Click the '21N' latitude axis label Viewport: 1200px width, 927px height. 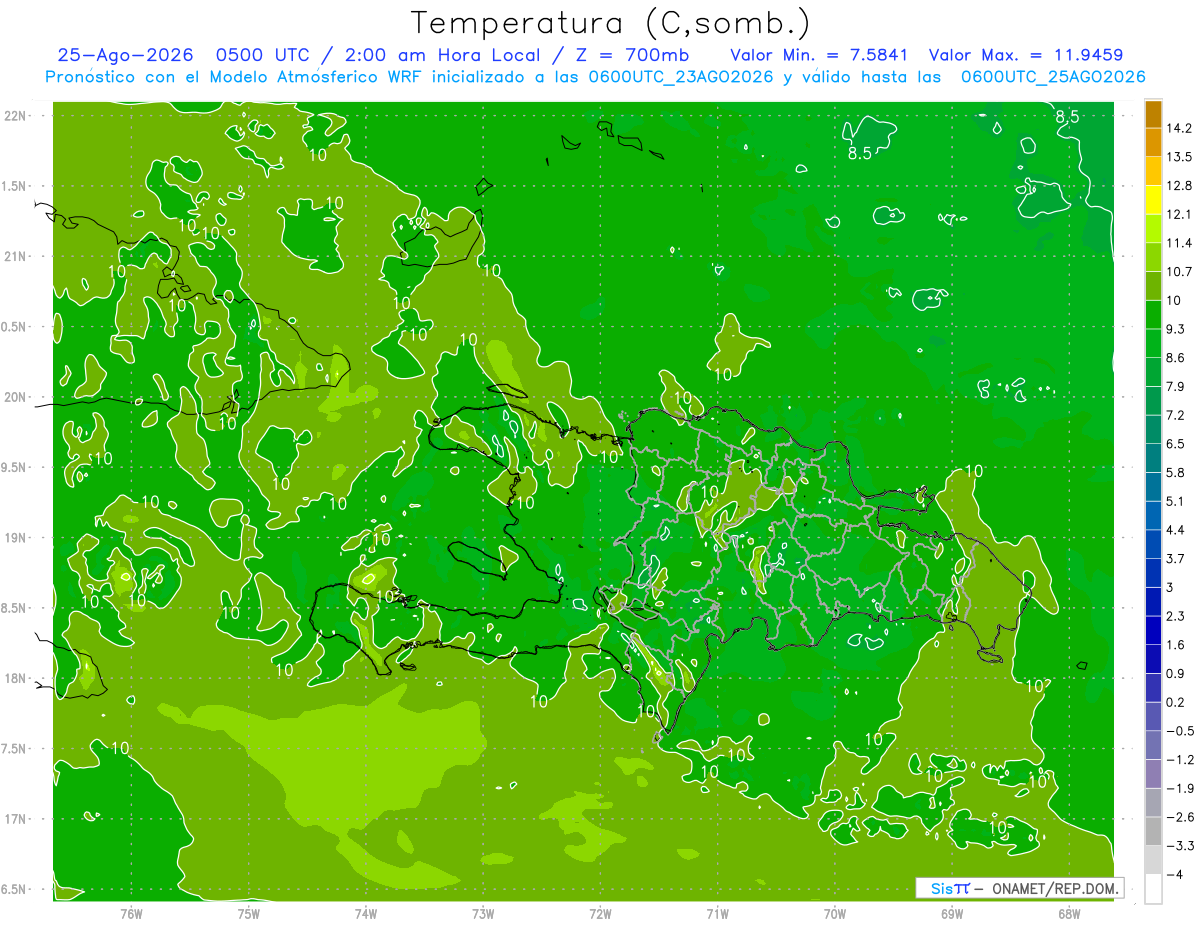pos(17,256)
